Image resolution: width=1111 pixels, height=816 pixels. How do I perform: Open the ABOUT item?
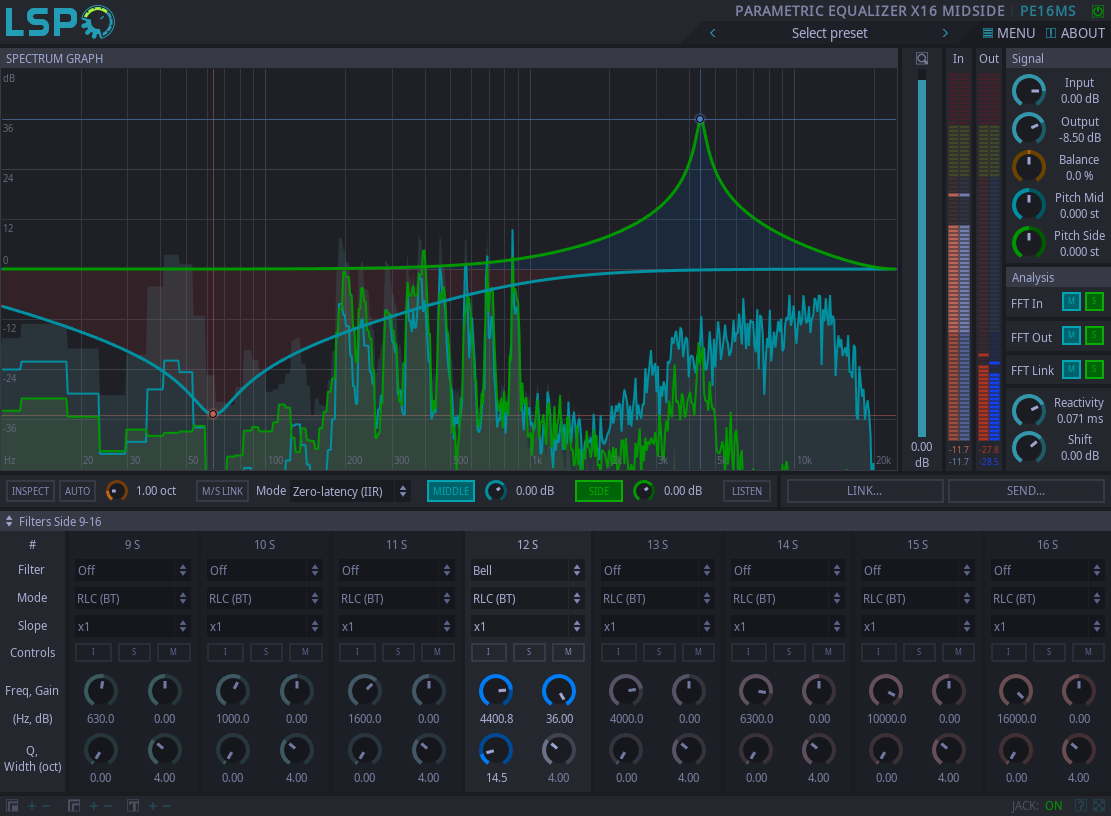[1075, 33]
